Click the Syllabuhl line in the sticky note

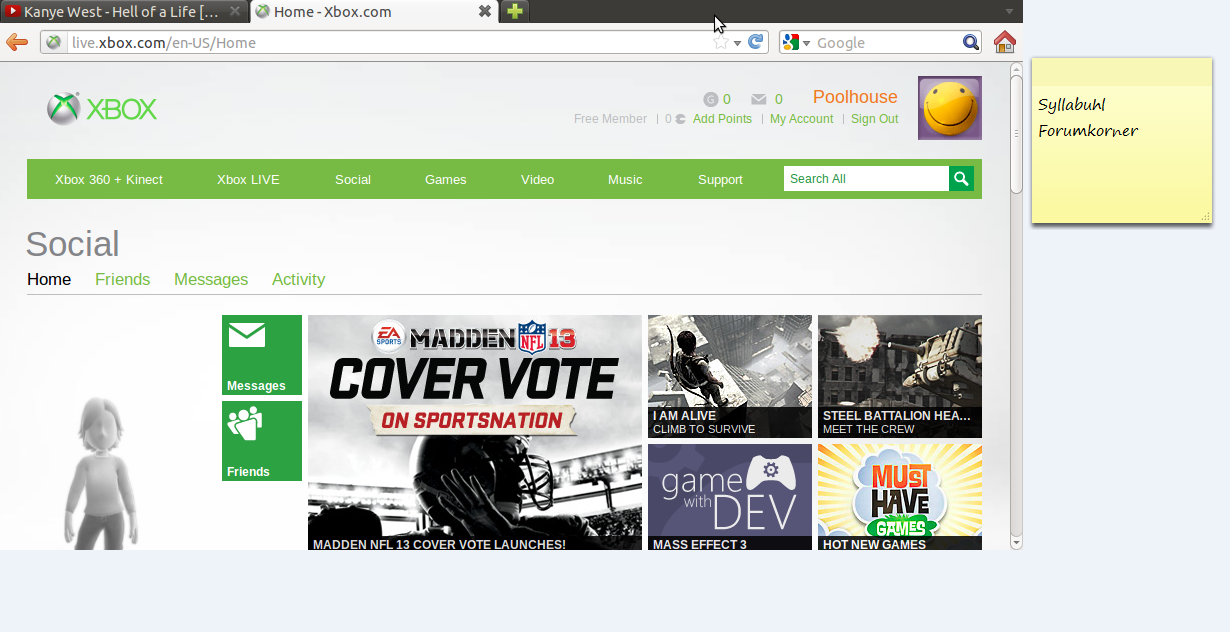click(x=1072, y=105)
